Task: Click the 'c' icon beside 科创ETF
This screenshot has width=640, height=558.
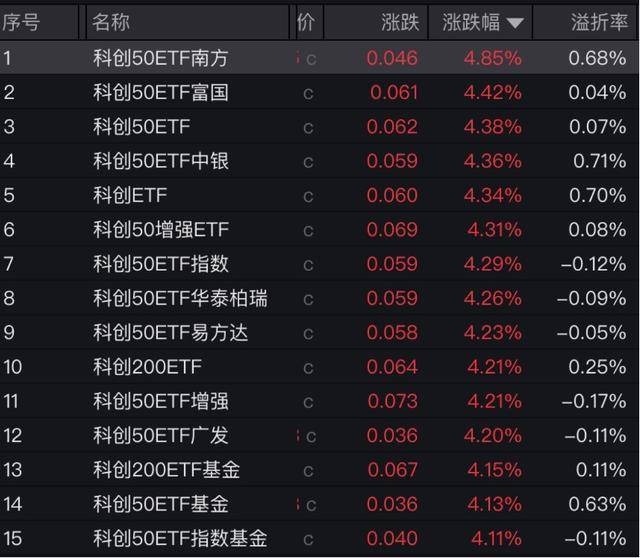Action: click(309, 196)
